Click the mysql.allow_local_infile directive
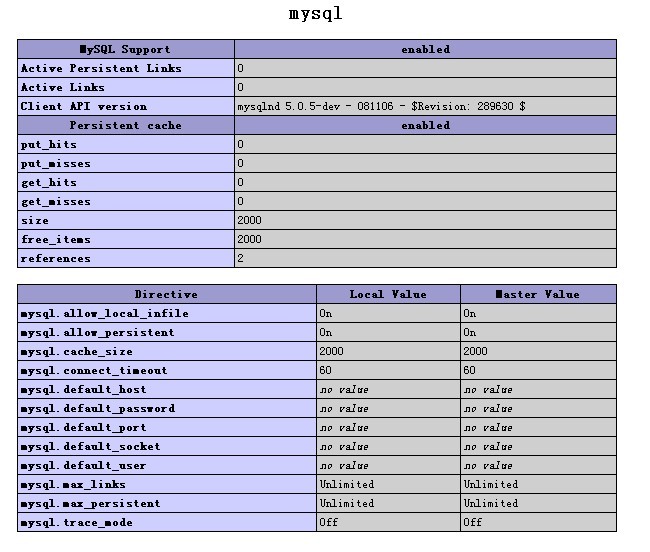 105,313
